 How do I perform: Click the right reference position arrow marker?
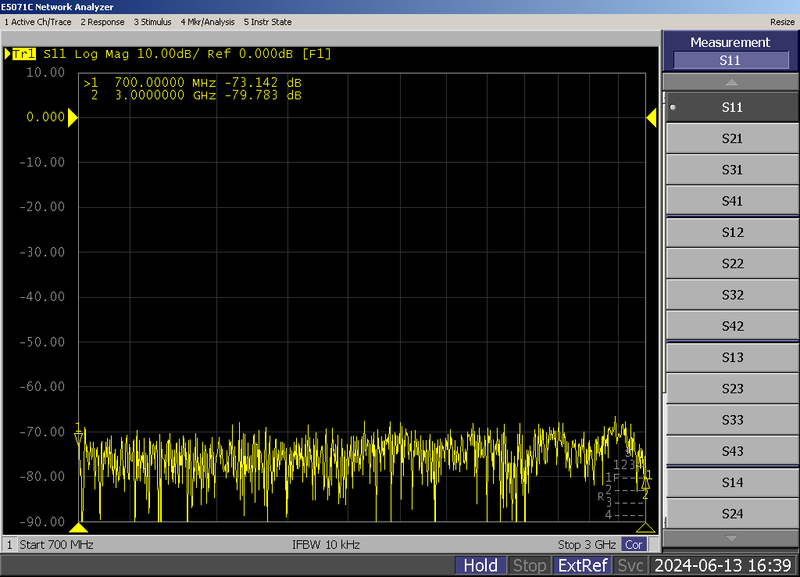pyautogui.click(x=651, y=118)
